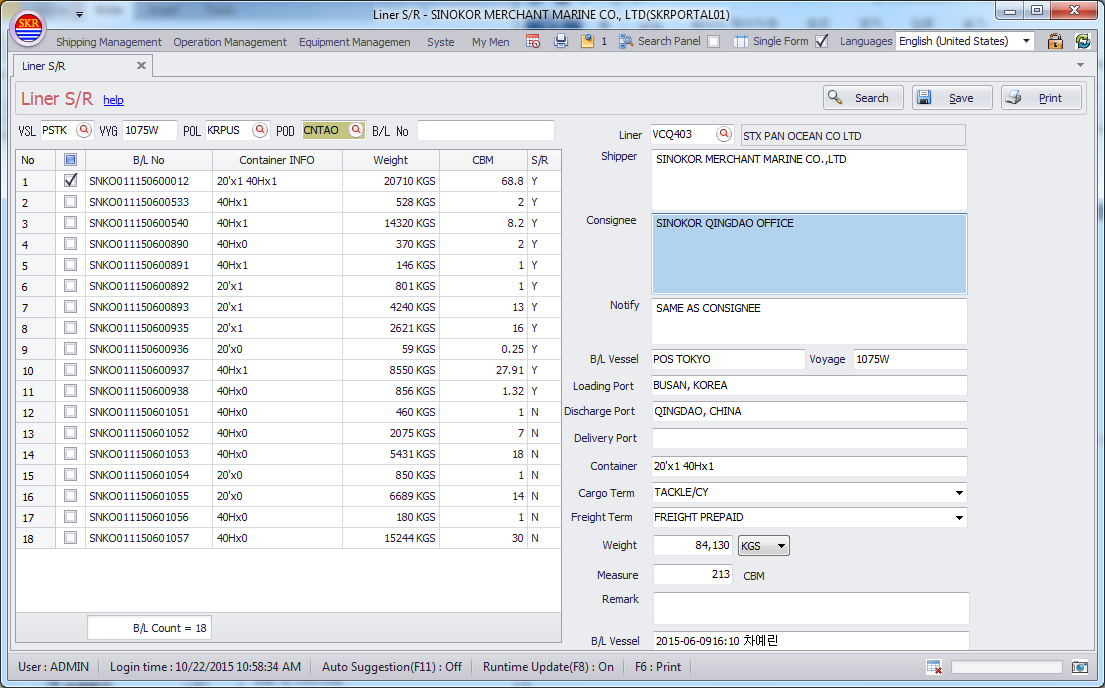Open the Shipping Management menu
The height and width of the screenshot is (688, 1105).
click(x=109, y=42)
